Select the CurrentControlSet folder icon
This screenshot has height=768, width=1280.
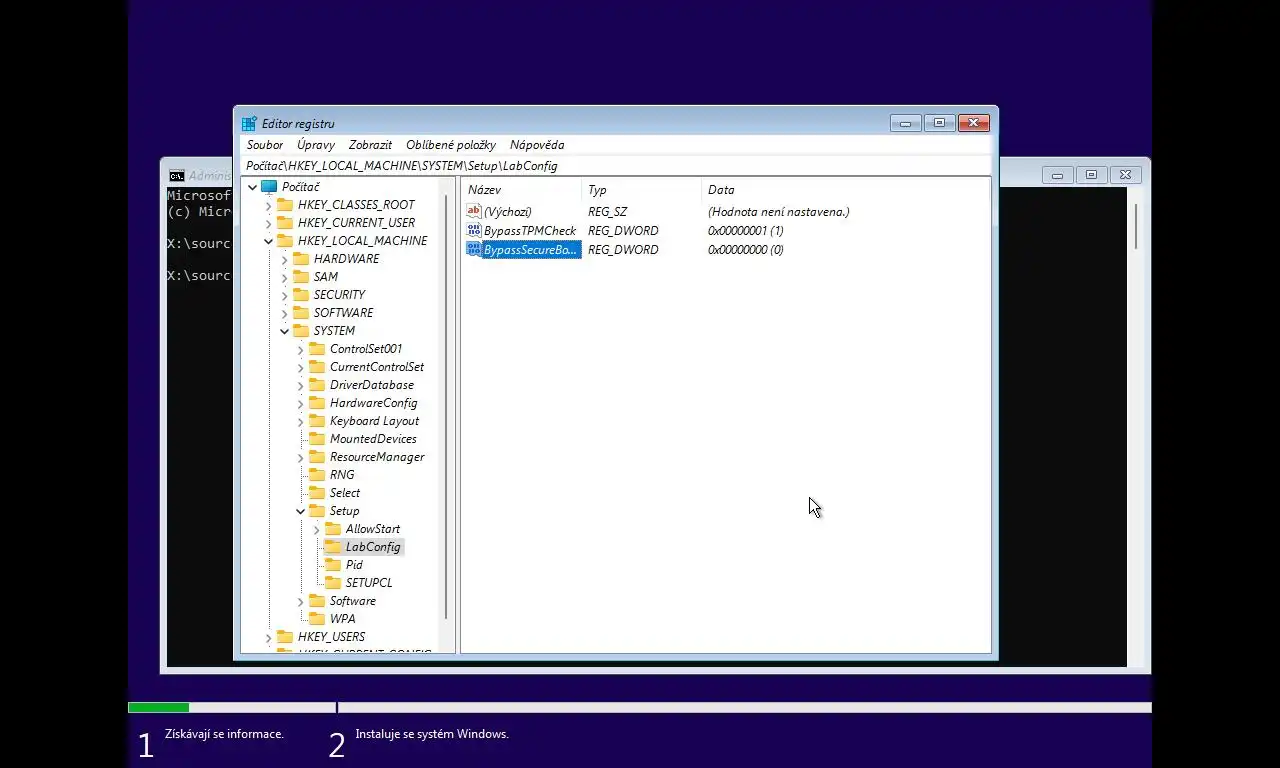pos(317,367)
